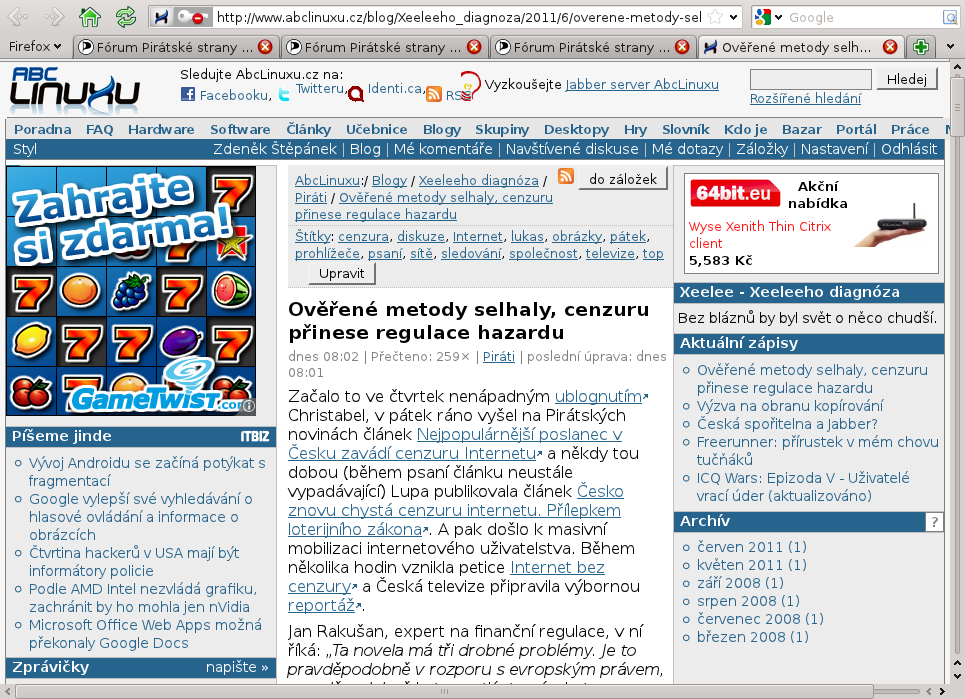965x699 pixels.
Task: Click the napište » link beside Zprávičky
Action: [x=237, y=667]
